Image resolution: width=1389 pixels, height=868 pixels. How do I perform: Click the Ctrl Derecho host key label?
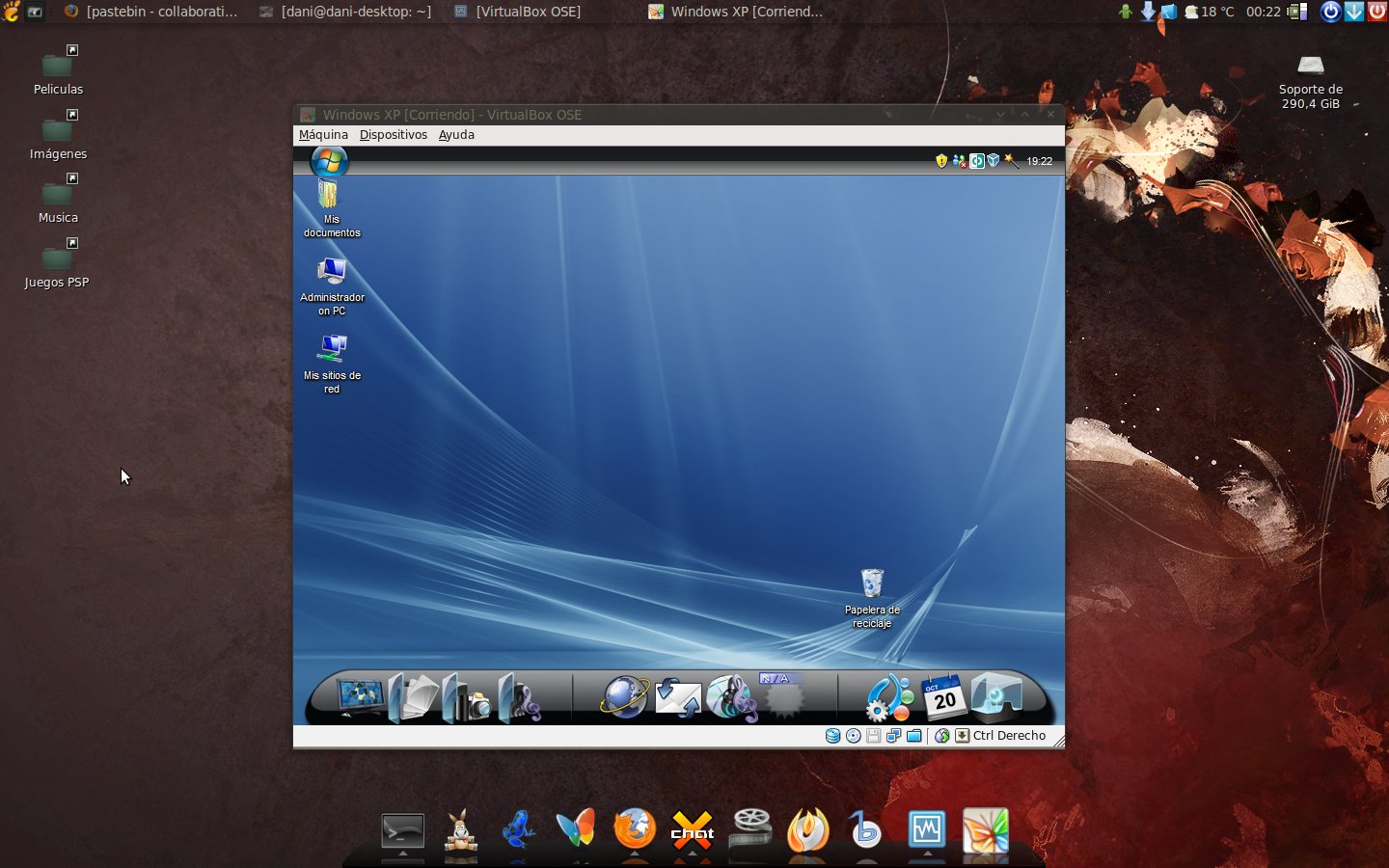pyautogui.click(x=1009, y=736)
